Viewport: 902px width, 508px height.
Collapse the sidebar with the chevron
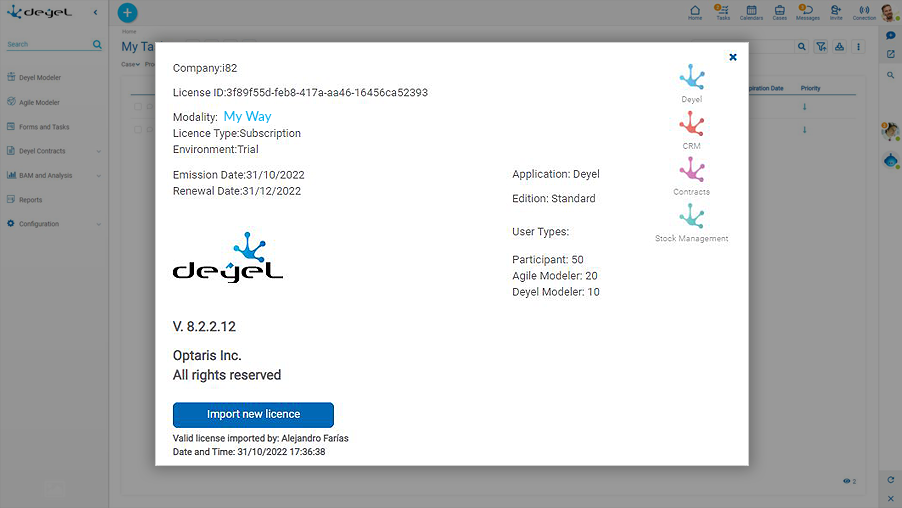tap(95, 12)
